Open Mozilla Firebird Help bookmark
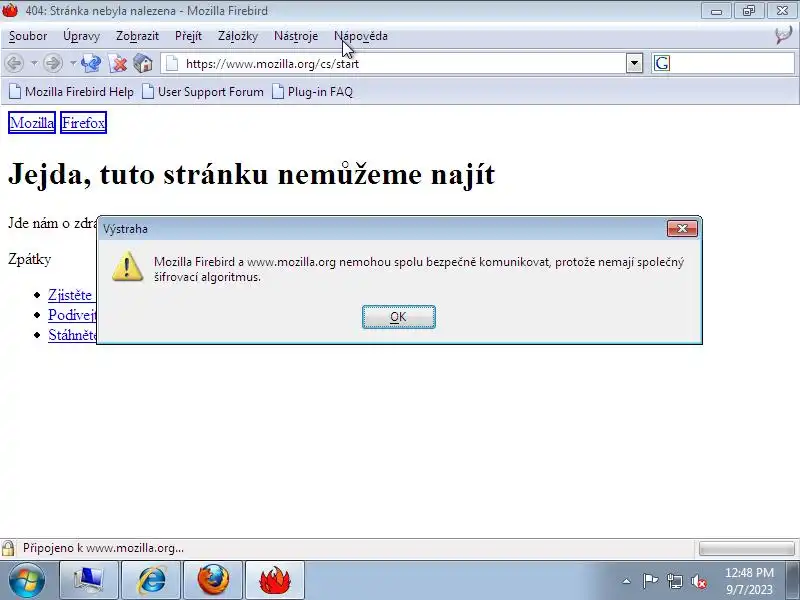The width and height of the screenshot is (800, 600). [x=72, y=92]
